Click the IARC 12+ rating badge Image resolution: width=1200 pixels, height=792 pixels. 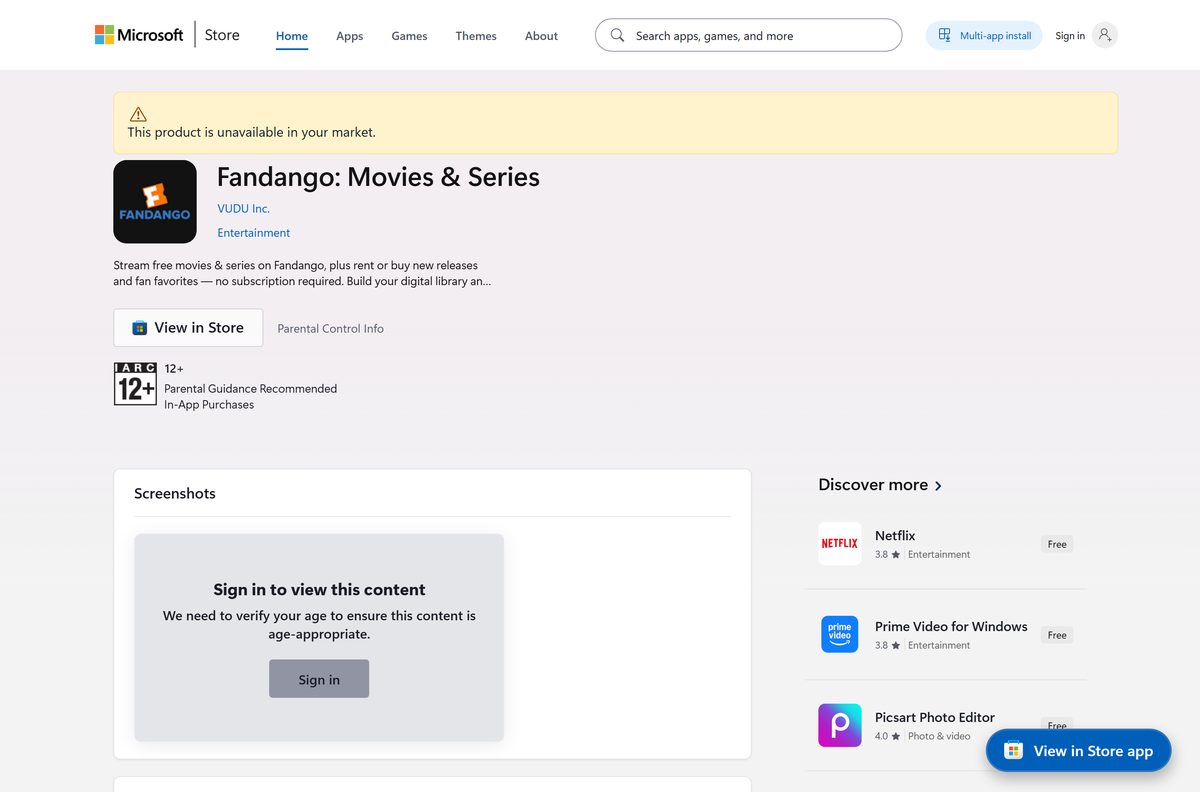135,384
